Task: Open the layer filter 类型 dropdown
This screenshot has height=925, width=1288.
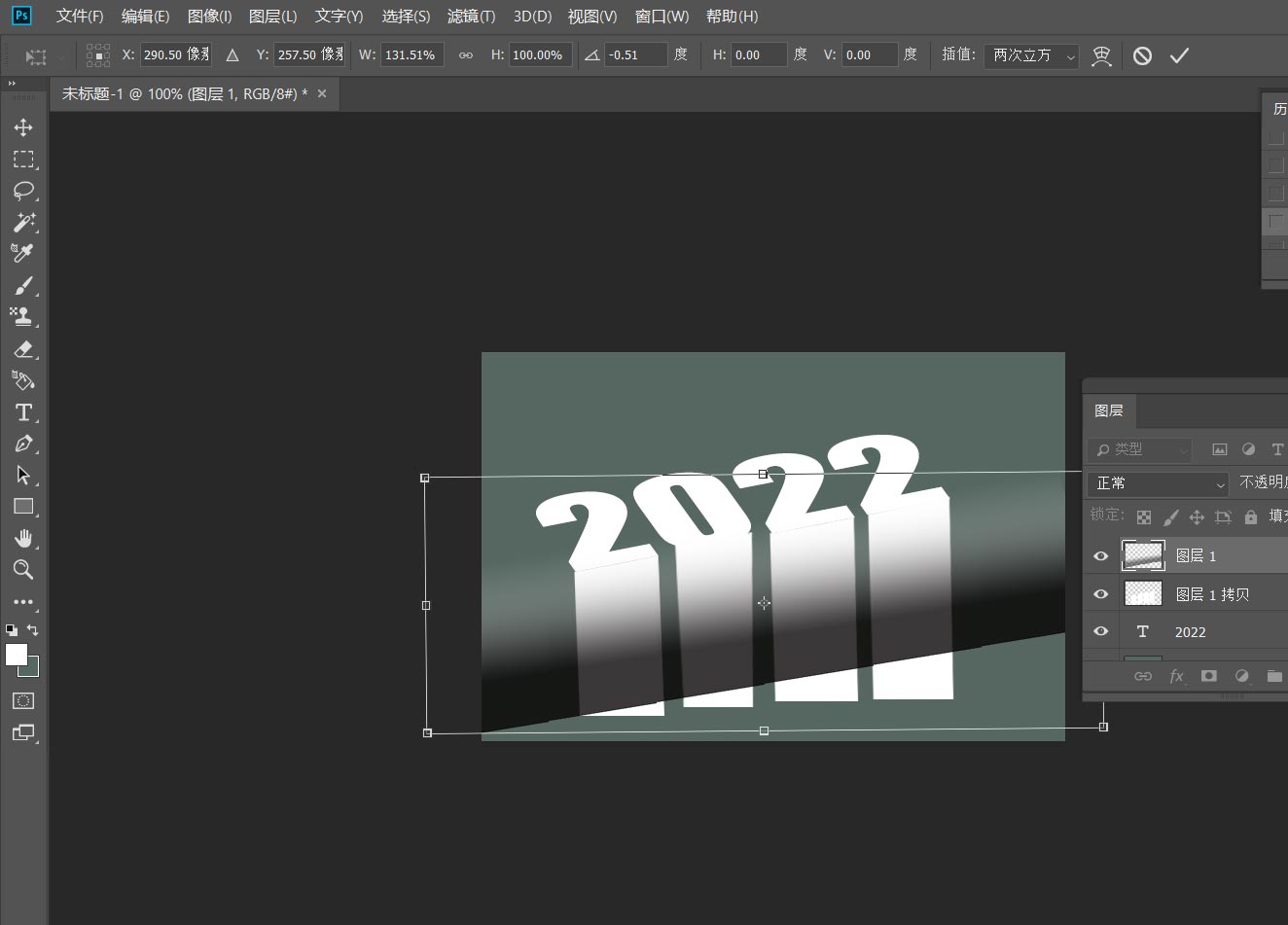Action: [x=1140, y=449]
